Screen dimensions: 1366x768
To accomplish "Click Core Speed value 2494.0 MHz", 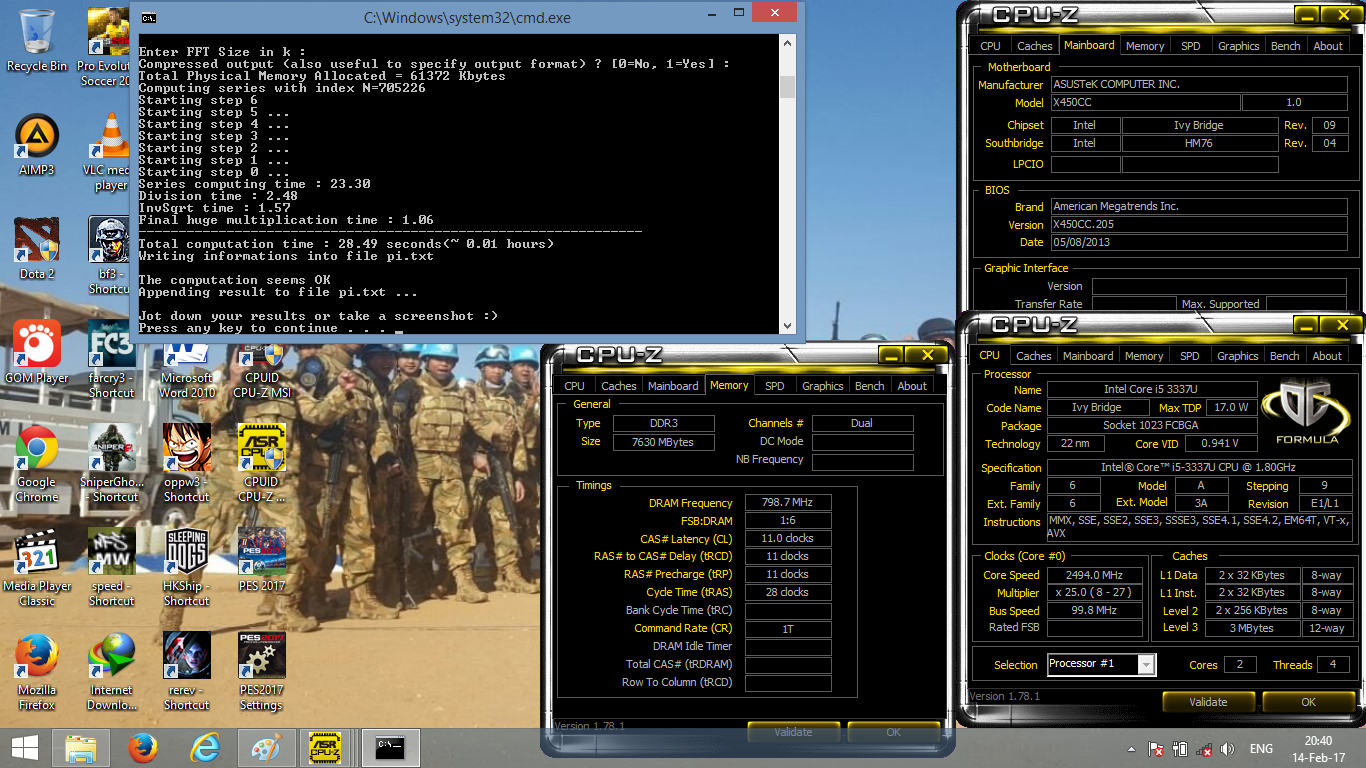I will 1095,575.
